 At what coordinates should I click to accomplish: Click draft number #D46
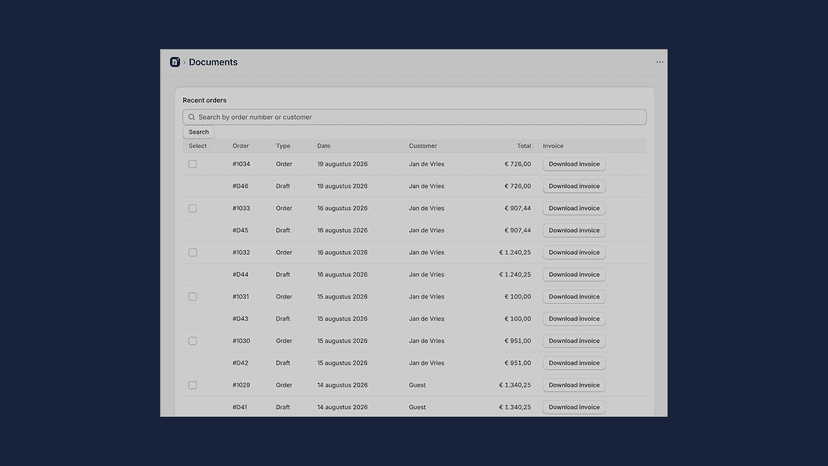(x=240, y=187)
